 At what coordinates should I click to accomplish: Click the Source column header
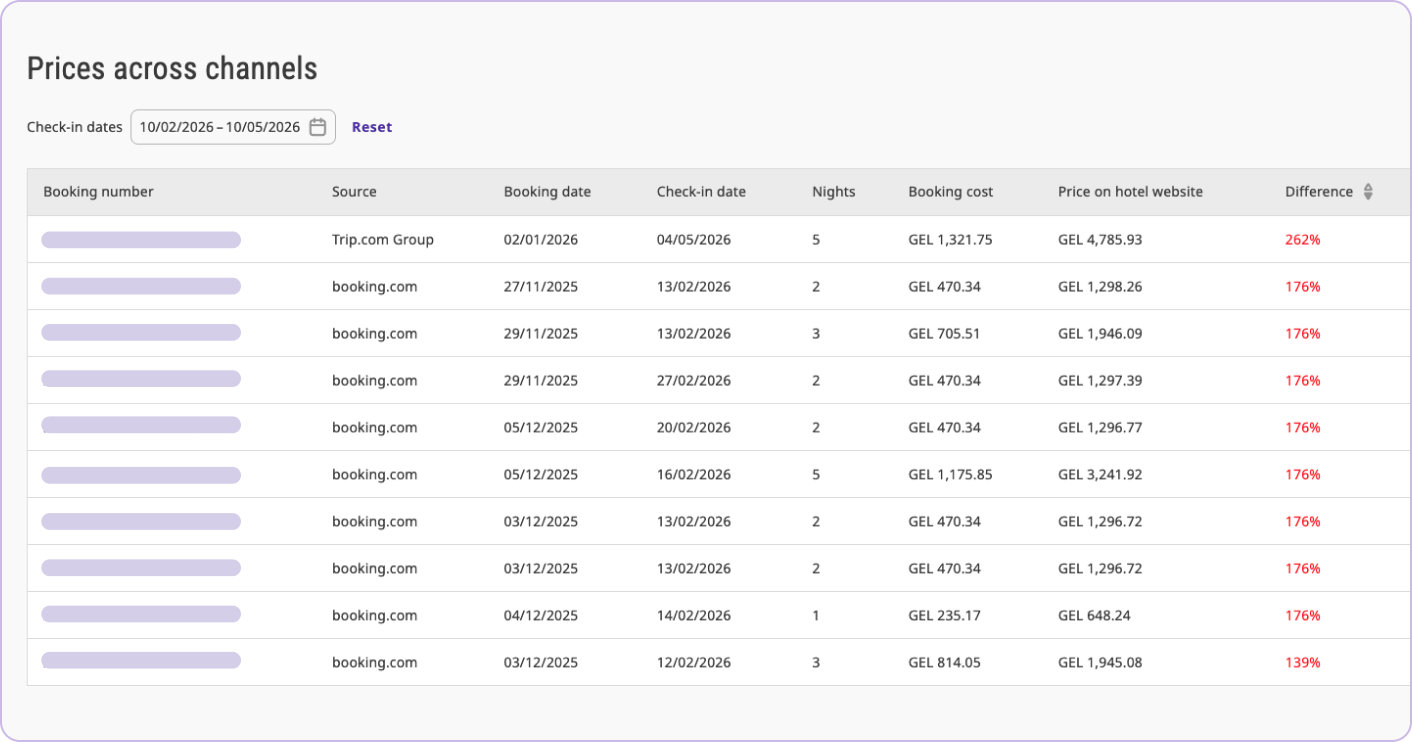tap(354, 192)
